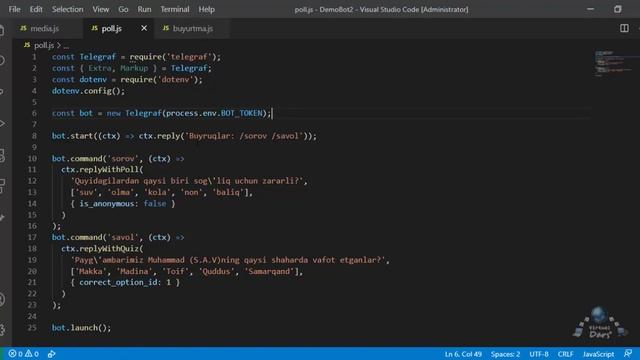Click ctx.replyWithQuiz on line 18
640x360 pixels.
coord(100,249)
